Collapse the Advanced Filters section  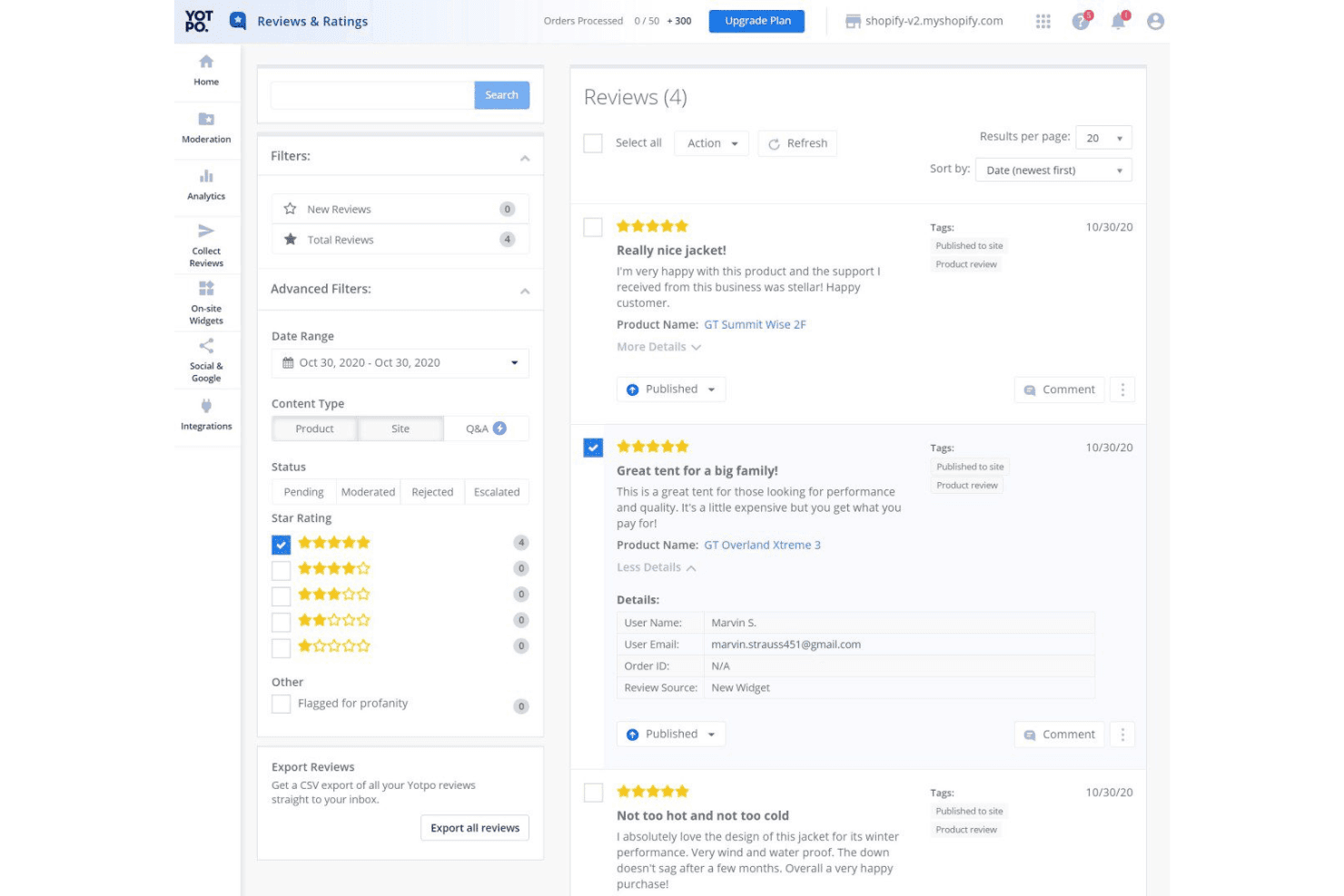click(x=525, y=290)
